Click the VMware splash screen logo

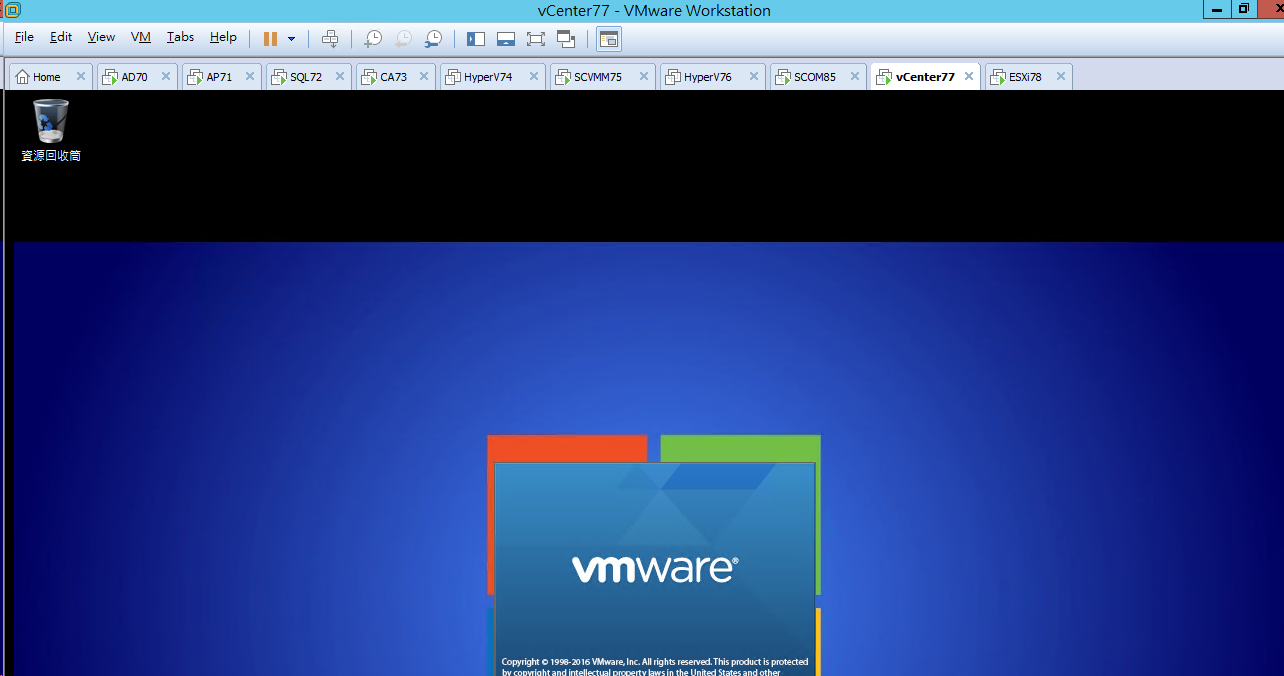[655, 569]
